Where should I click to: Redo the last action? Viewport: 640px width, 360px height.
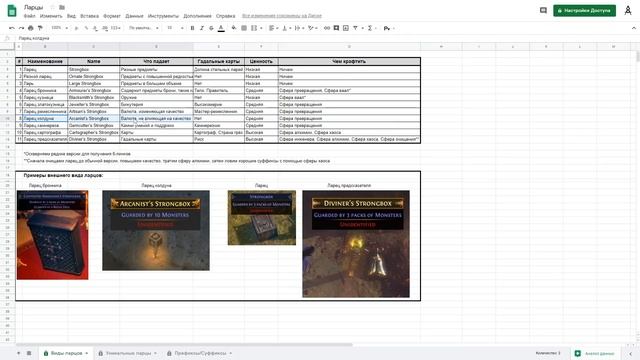pyautogui.click(x=21, y=28)
